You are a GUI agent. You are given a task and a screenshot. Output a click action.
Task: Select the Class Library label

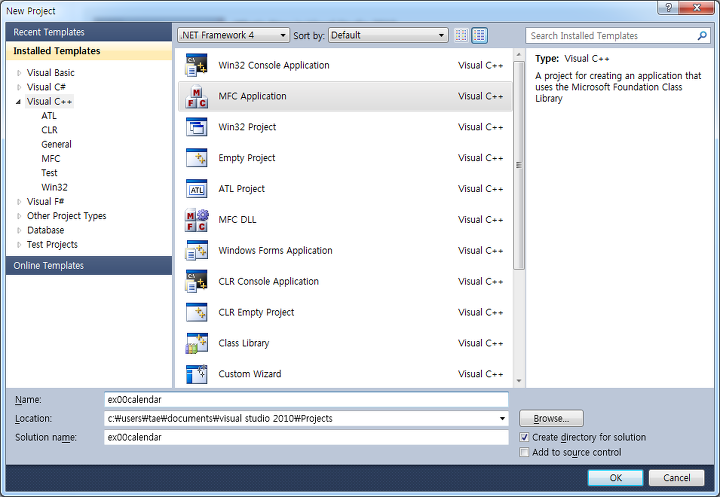(243, 343)
